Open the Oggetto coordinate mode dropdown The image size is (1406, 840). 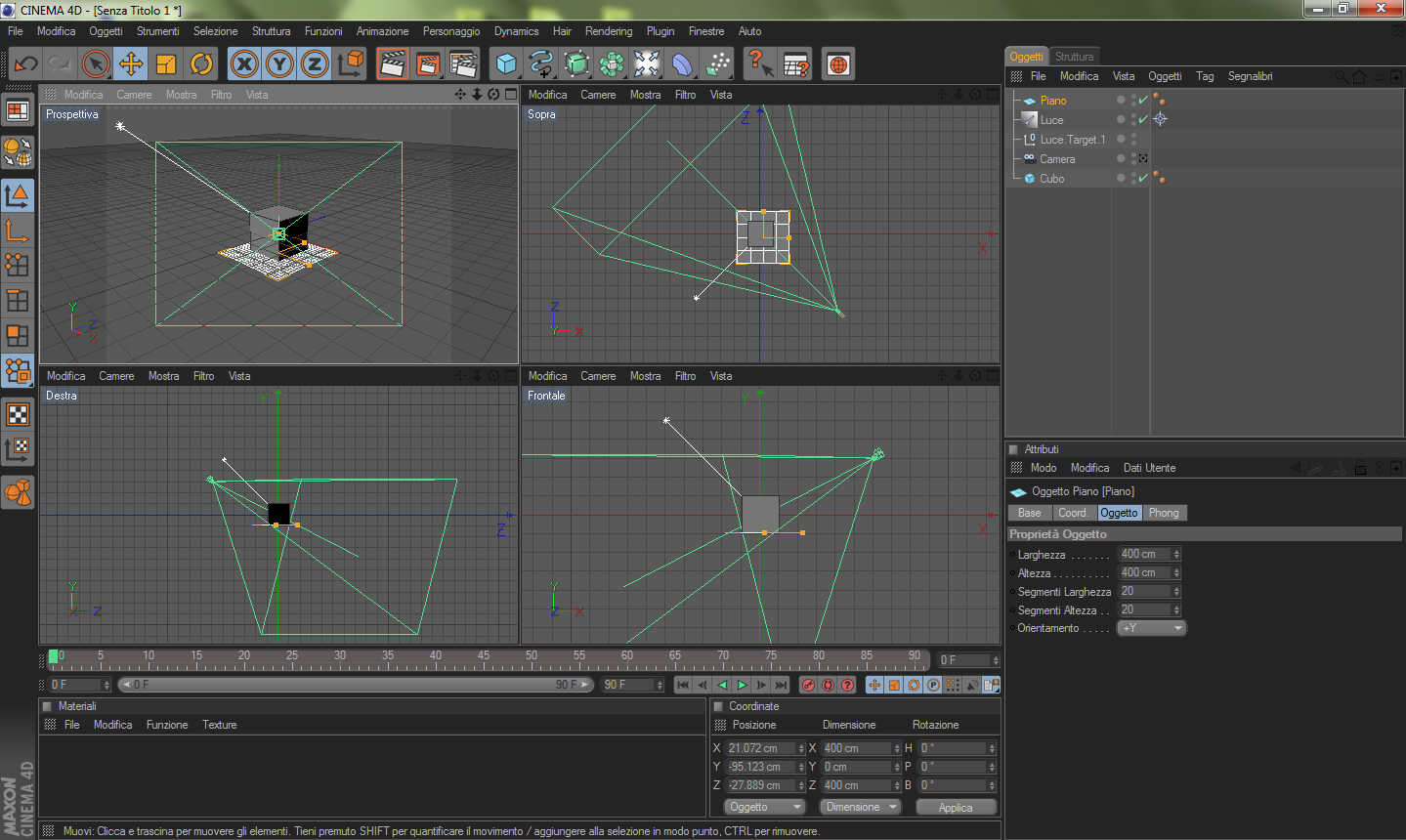click(x=764, y=807)
